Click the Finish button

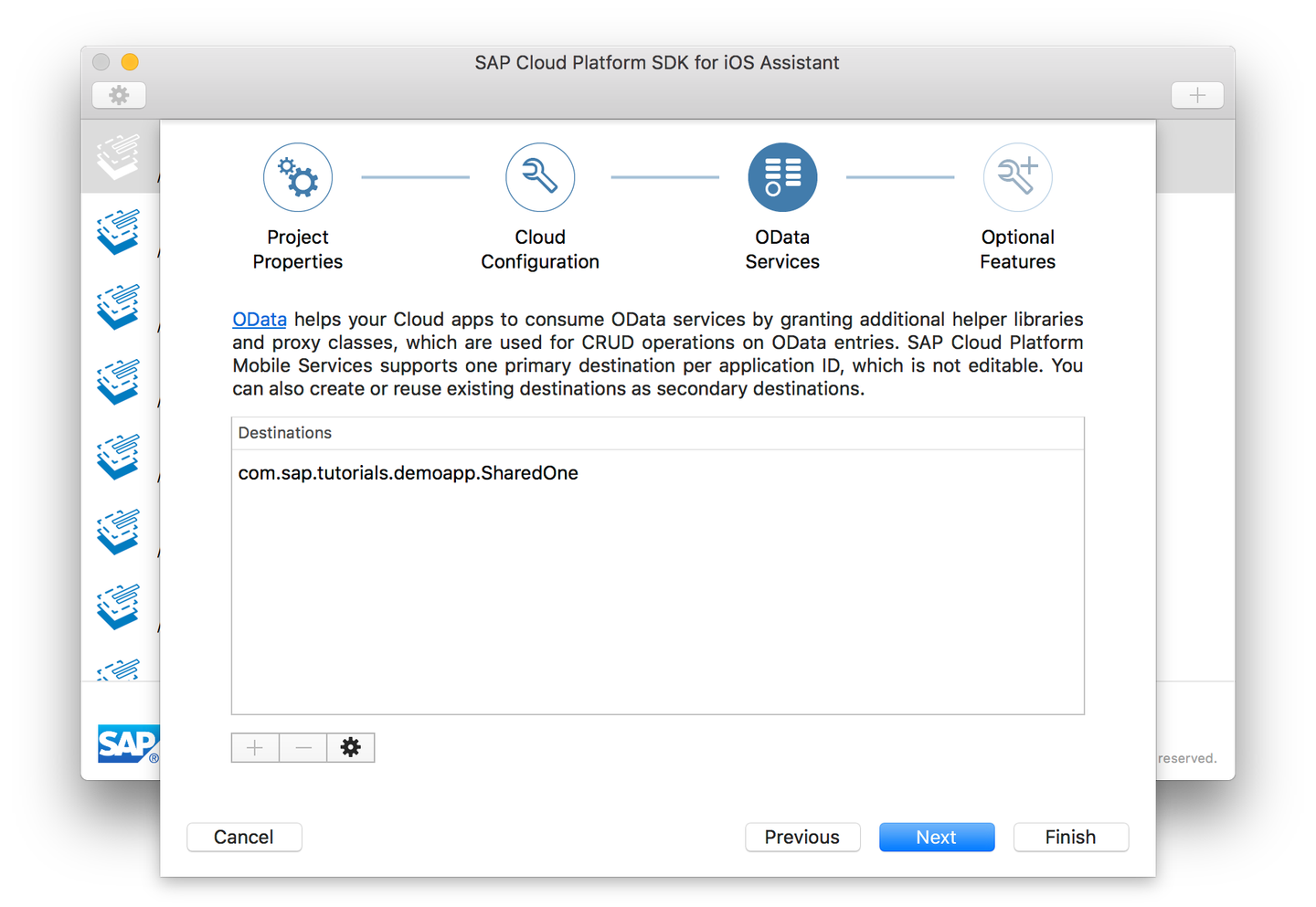[1071, 837]
